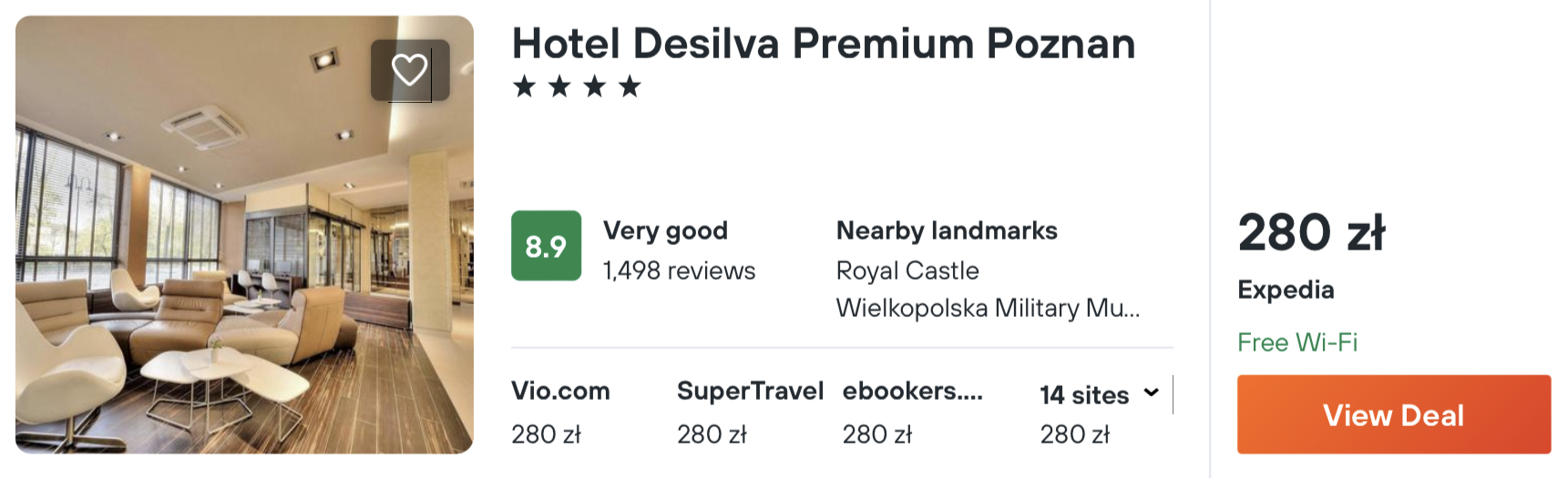Click the 280 zł Expedia price
The width and height of the screenshot is (1568, 478).
pyautogui.click(x=1311, y=232)
